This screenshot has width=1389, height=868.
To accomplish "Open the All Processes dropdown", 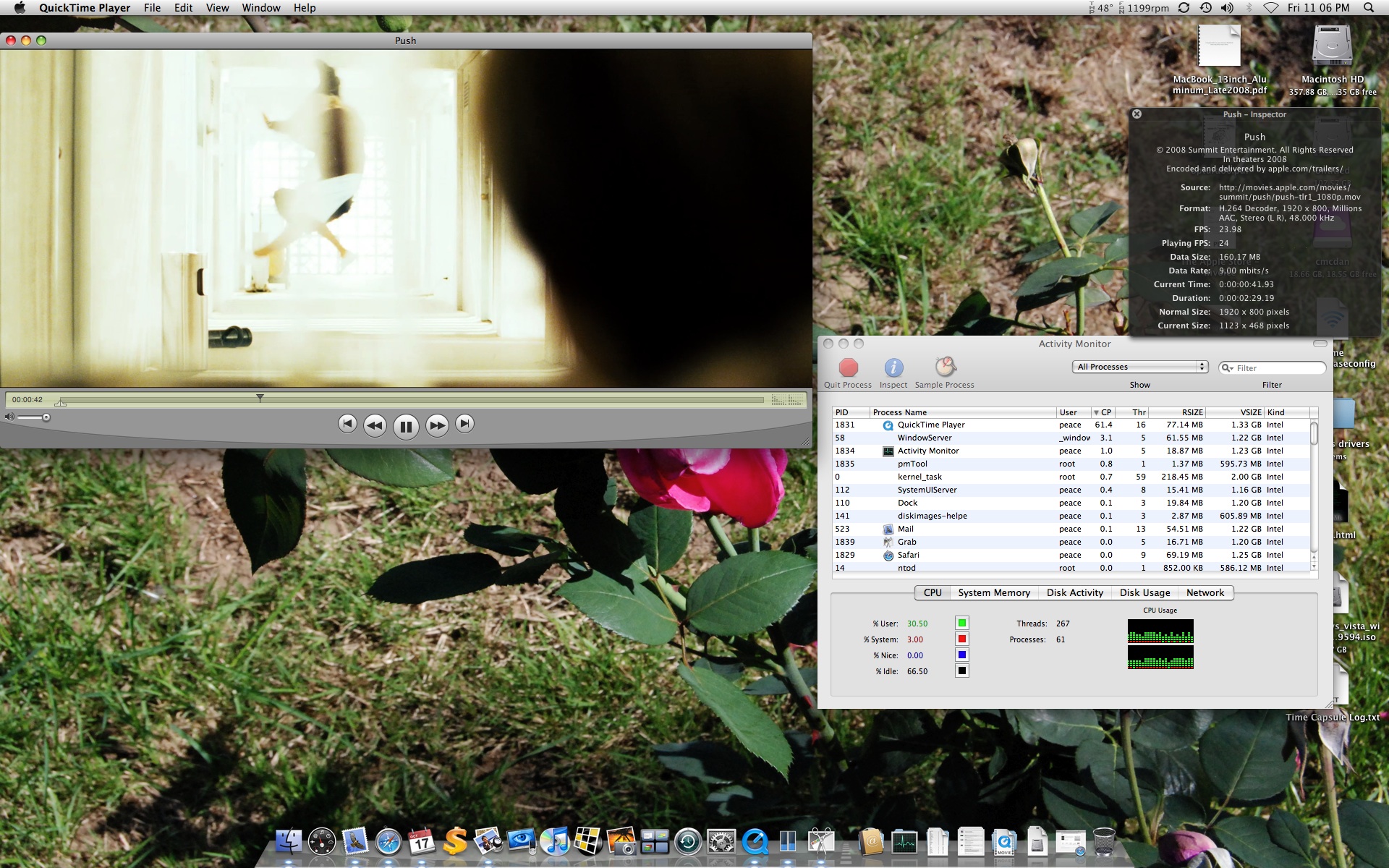I will tap(1140, 367).
